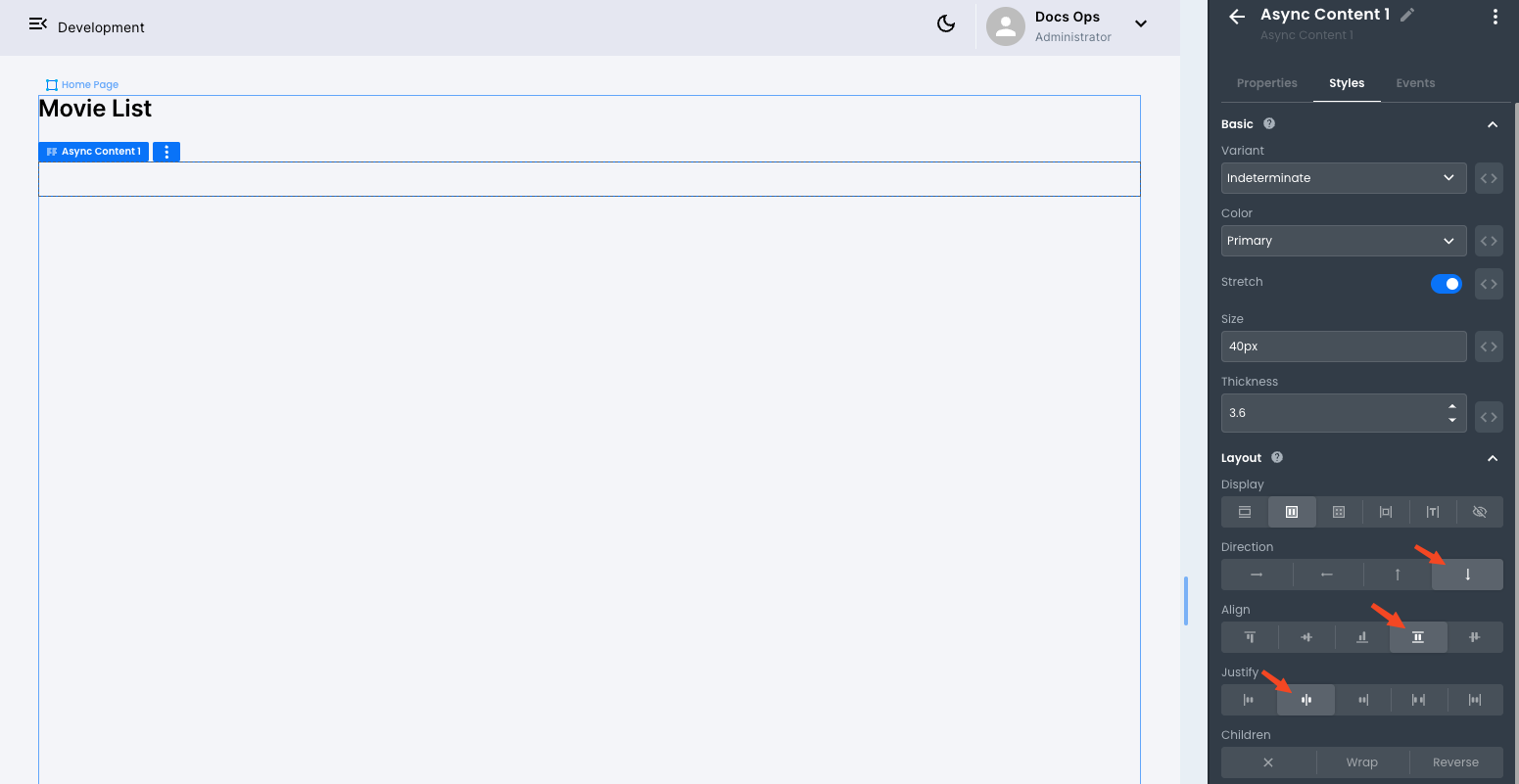Open the Color dropdown set to Primary
The width and height of the screenshot is (1519, 784).
1343,241
